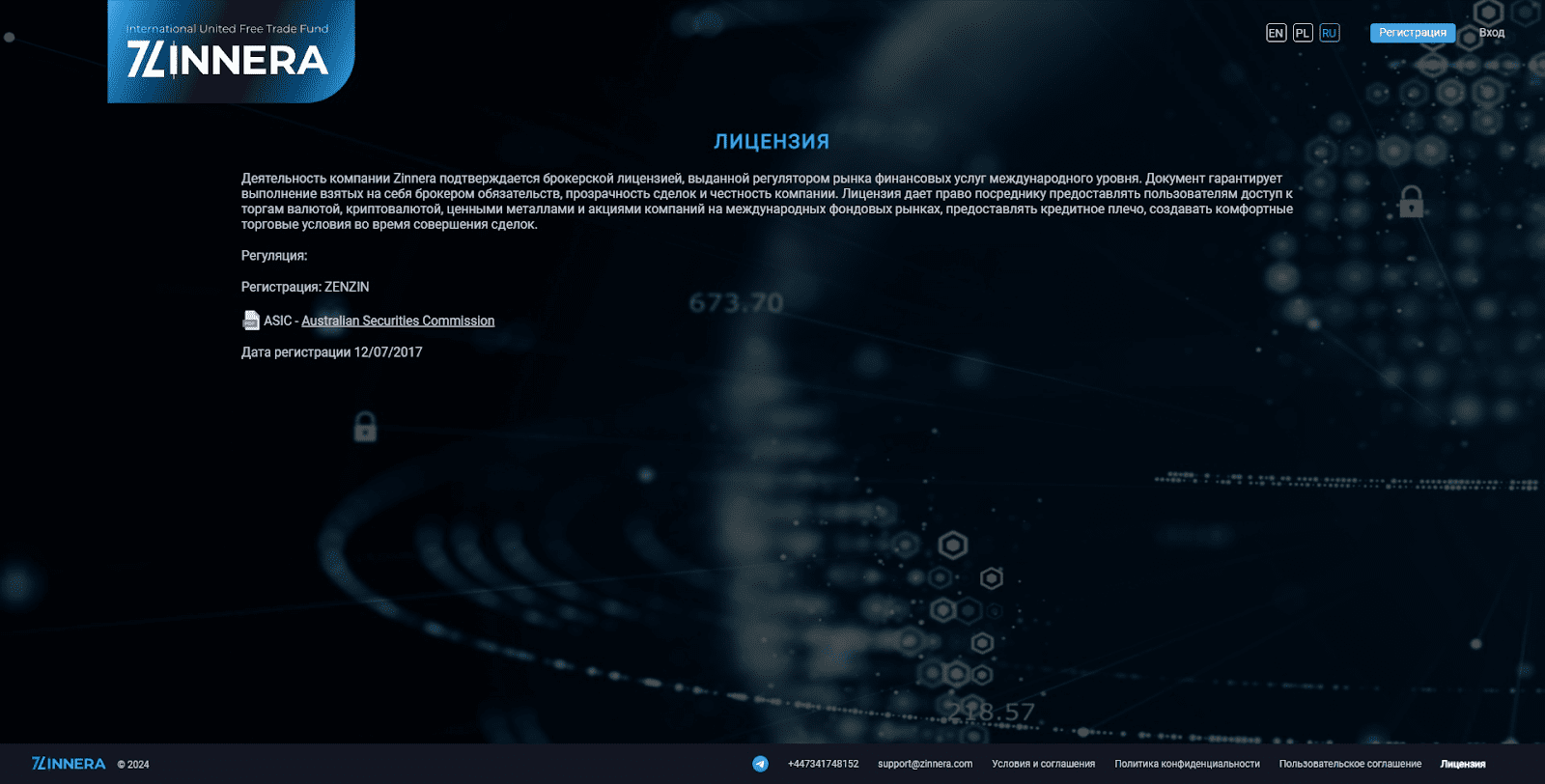The height and width of the screenshot is (784, 1545).
Task: Open Политика конфиденциальности footer link
Action: [x=1187, y=764]
